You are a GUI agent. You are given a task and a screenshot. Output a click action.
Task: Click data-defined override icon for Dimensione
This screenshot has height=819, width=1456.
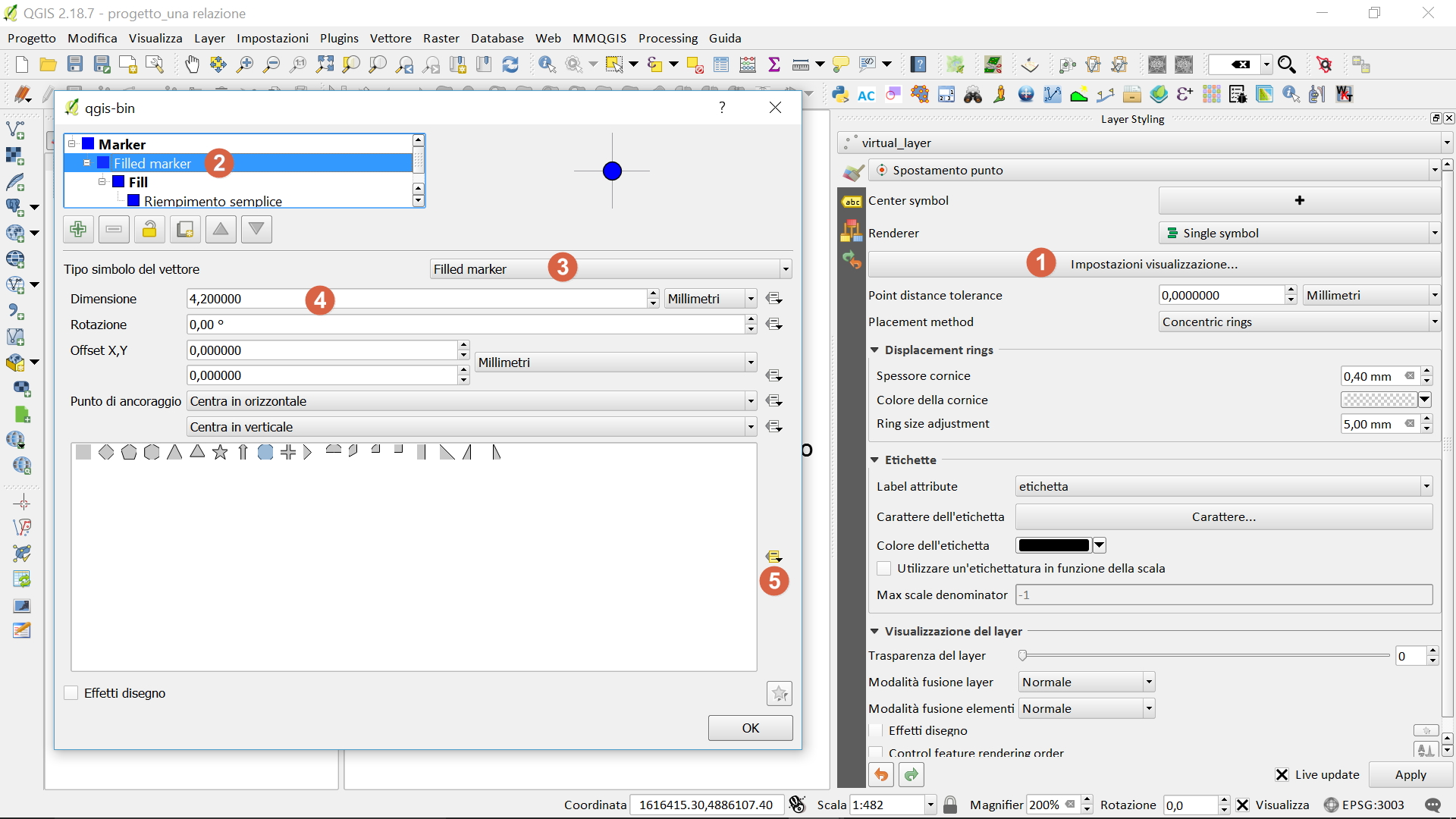(773, 299)
